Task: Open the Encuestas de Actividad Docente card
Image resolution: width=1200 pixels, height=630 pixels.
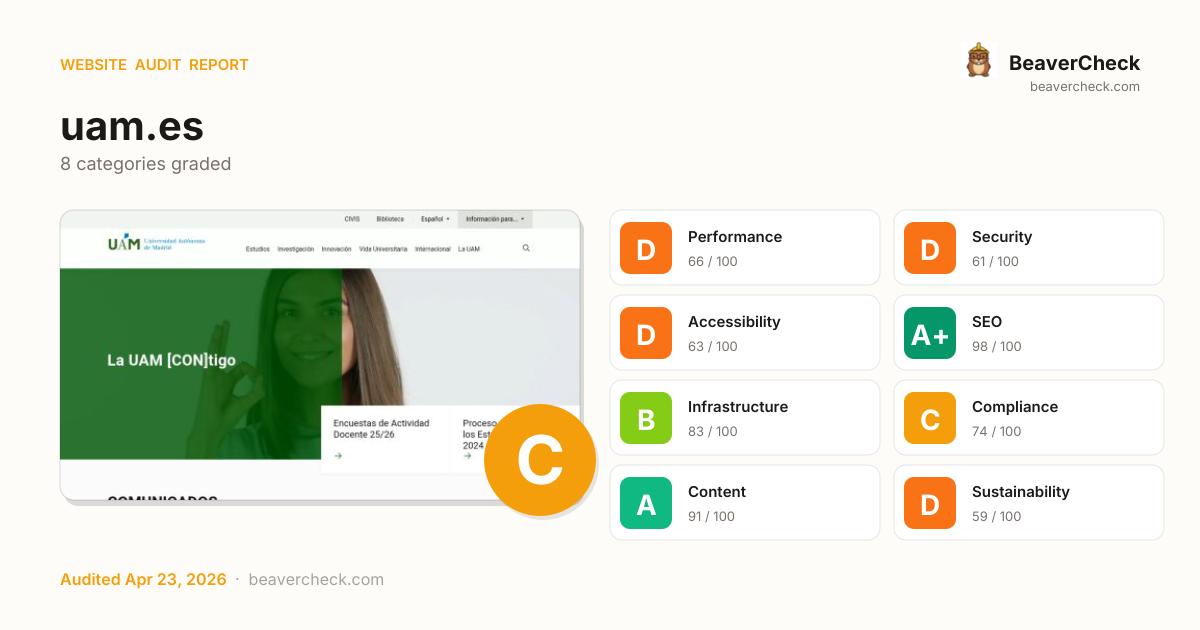Action: click(x=385, y=438)
